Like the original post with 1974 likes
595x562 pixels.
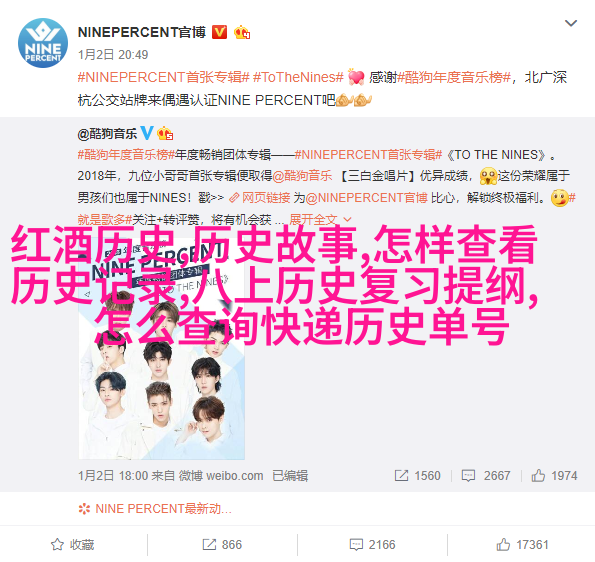click(x=554, y=475)
